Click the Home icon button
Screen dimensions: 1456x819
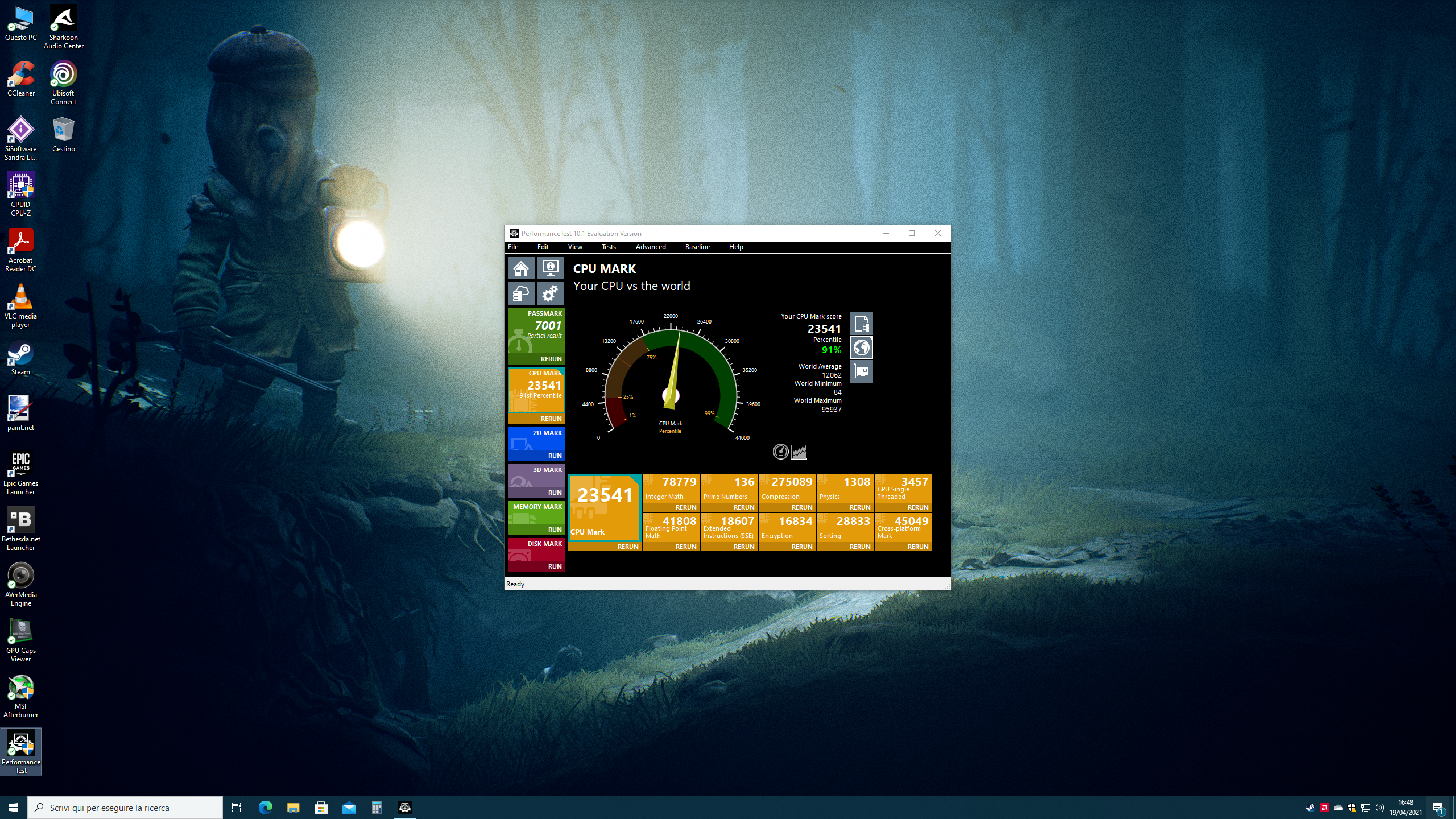coord(521,268)
